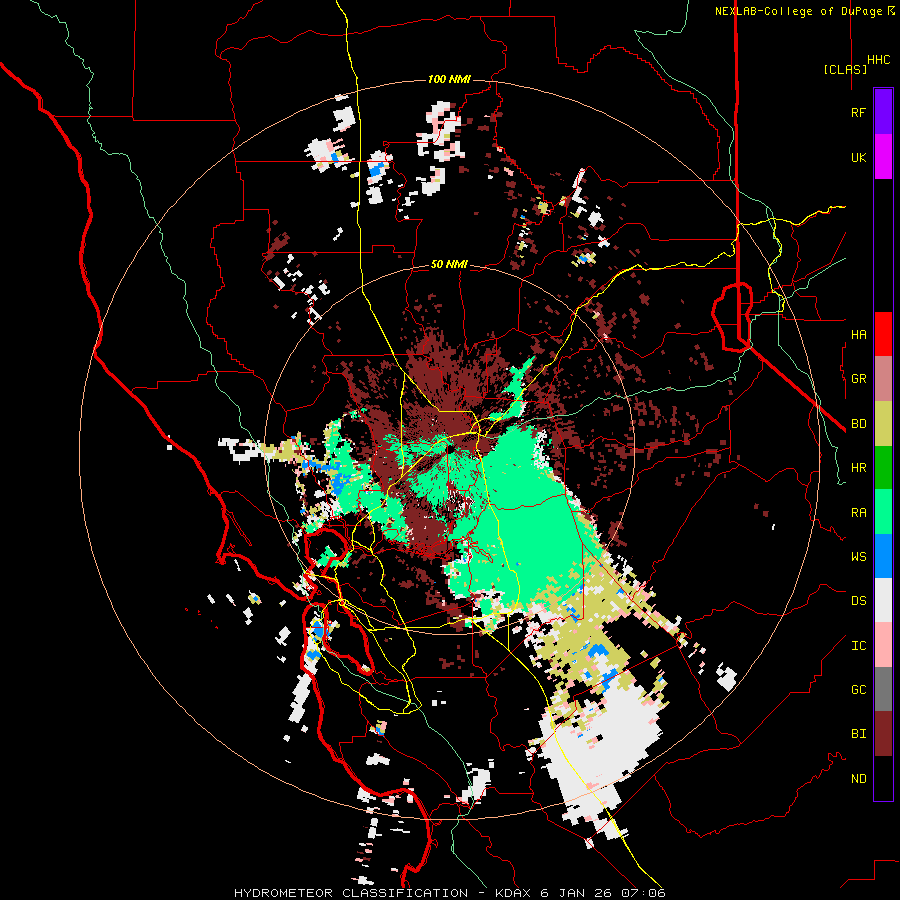Click the KDAX radar site identifier
This screenshot has height=900, width=900.
(513, 893)
